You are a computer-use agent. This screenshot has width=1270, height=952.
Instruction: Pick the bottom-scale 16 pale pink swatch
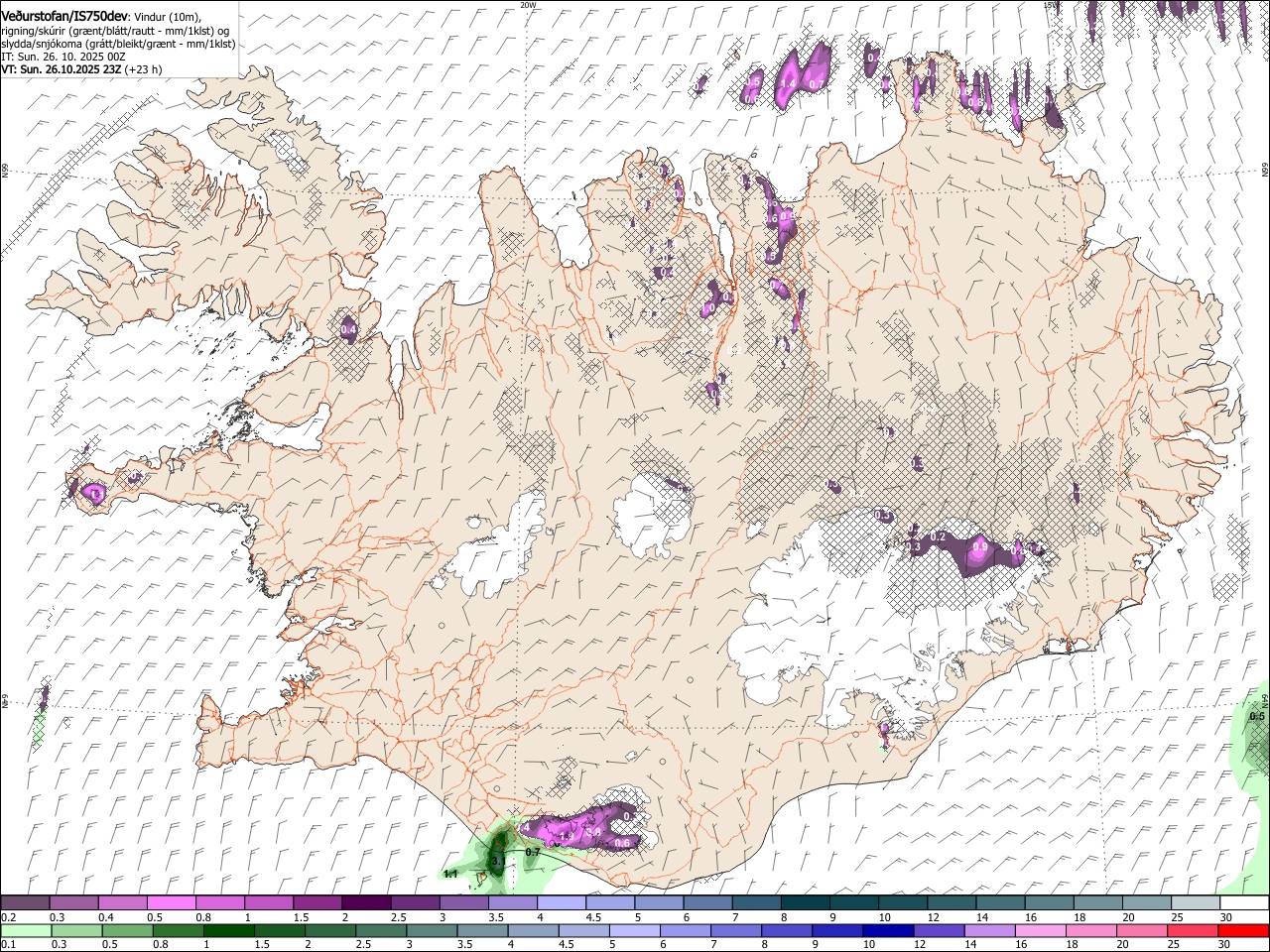click(1041, 930)
